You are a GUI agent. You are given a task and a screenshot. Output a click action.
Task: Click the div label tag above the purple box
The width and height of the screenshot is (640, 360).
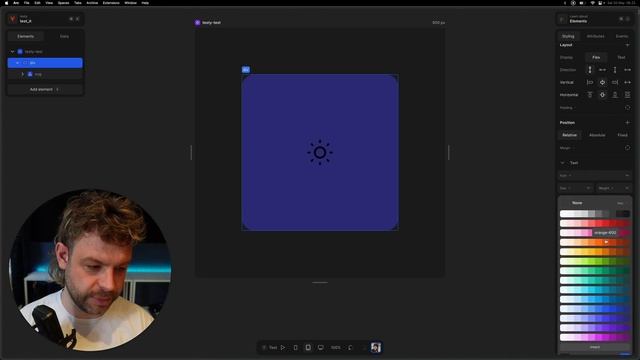tap(246, 70)
